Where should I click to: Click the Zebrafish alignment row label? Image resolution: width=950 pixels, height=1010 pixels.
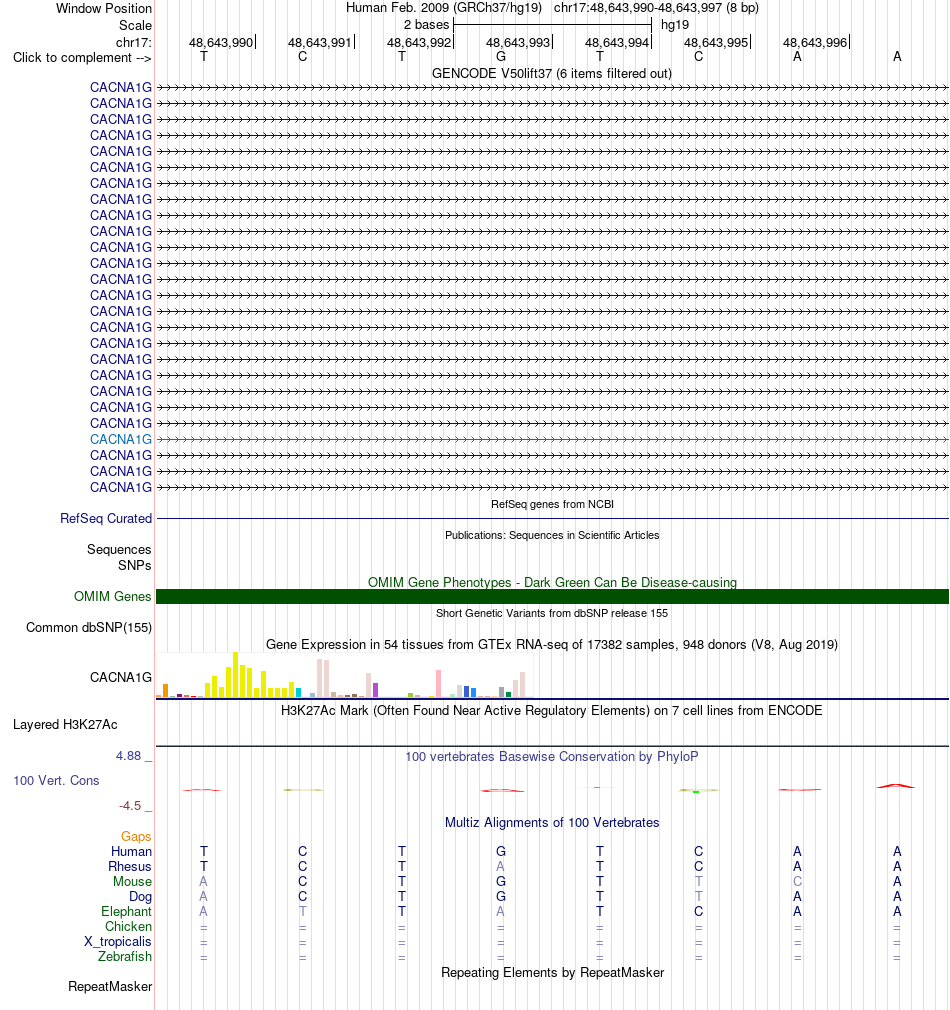(x=125, y=957)
